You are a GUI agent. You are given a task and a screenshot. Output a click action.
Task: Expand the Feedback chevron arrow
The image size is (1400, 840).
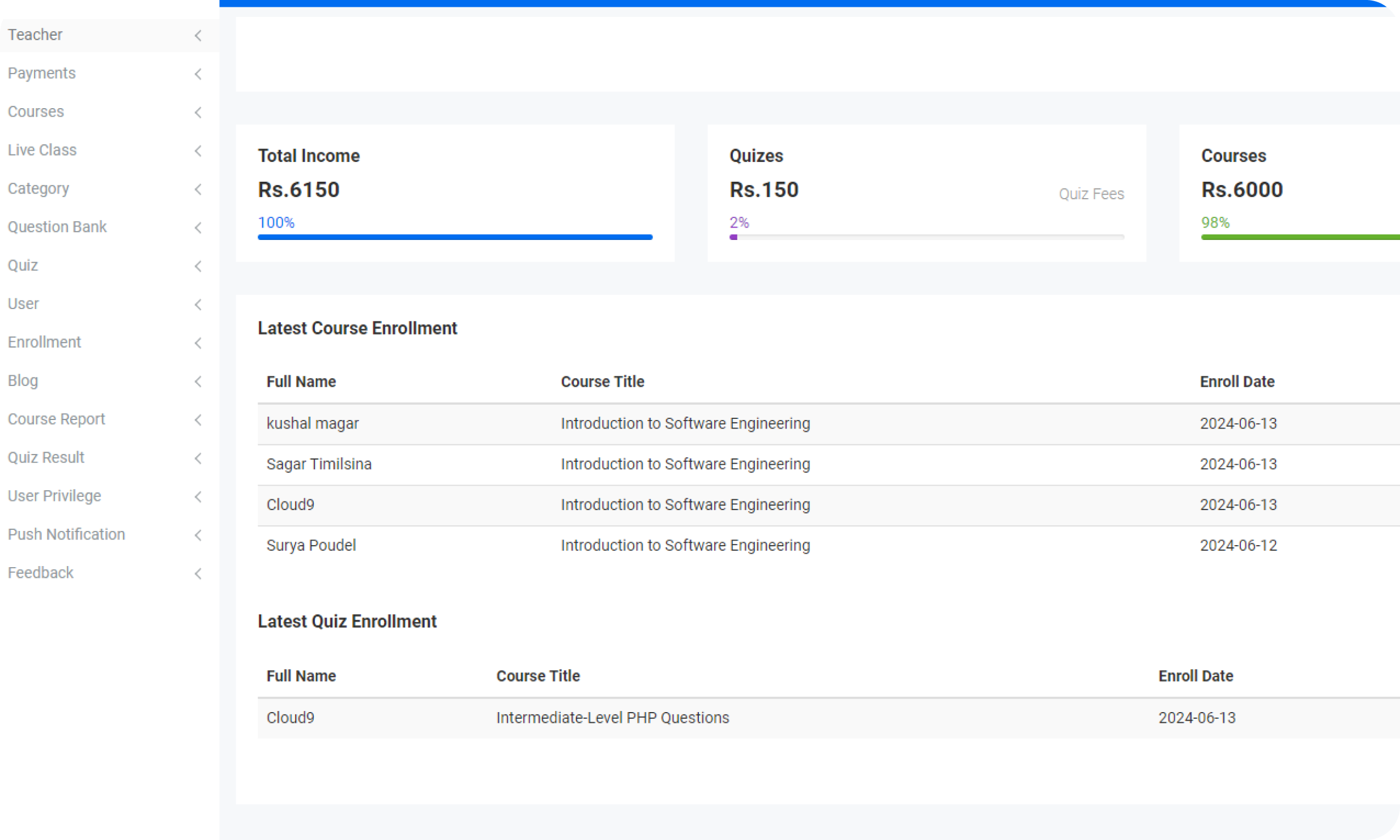point(198,574)
